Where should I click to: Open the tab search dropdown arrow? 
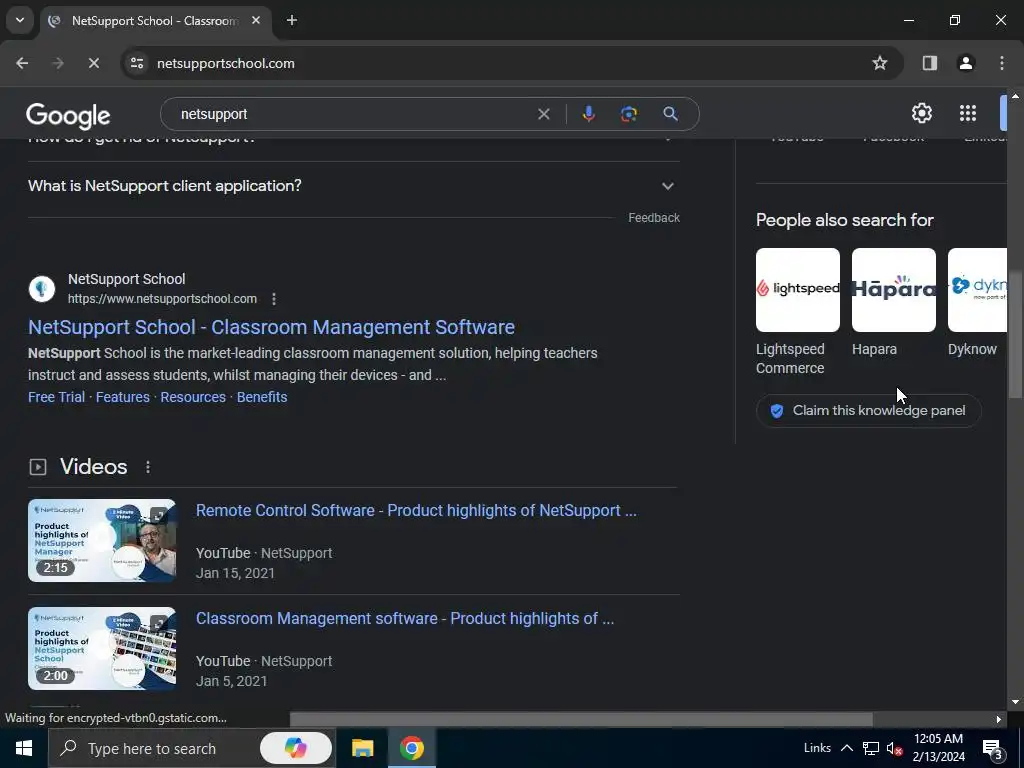point(20,20)
